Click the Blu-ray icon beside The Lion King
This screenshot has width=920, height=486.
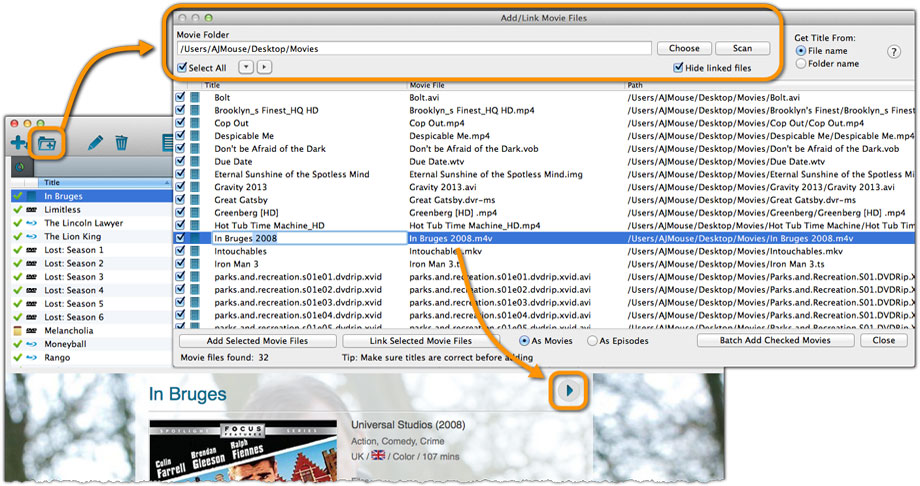(32, 237)
